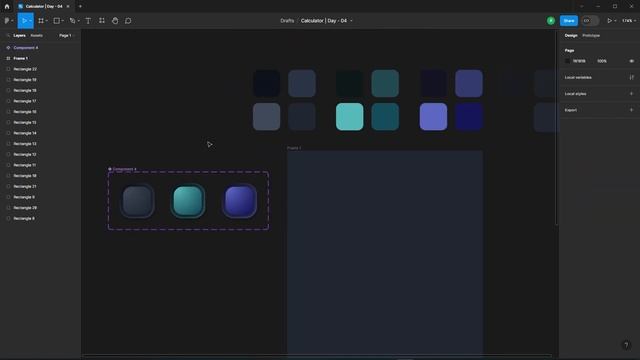
Task: Click the Frame 1 layer icon
Action: pos(8,58)
